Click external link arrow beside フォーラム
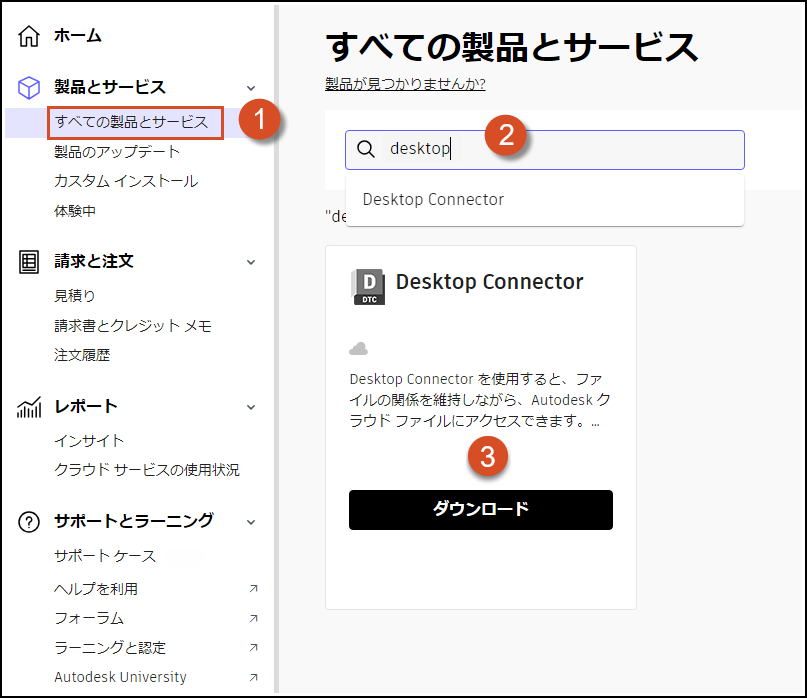The width and height of the screenshot is (807, 698). click(x=253, y=618)
